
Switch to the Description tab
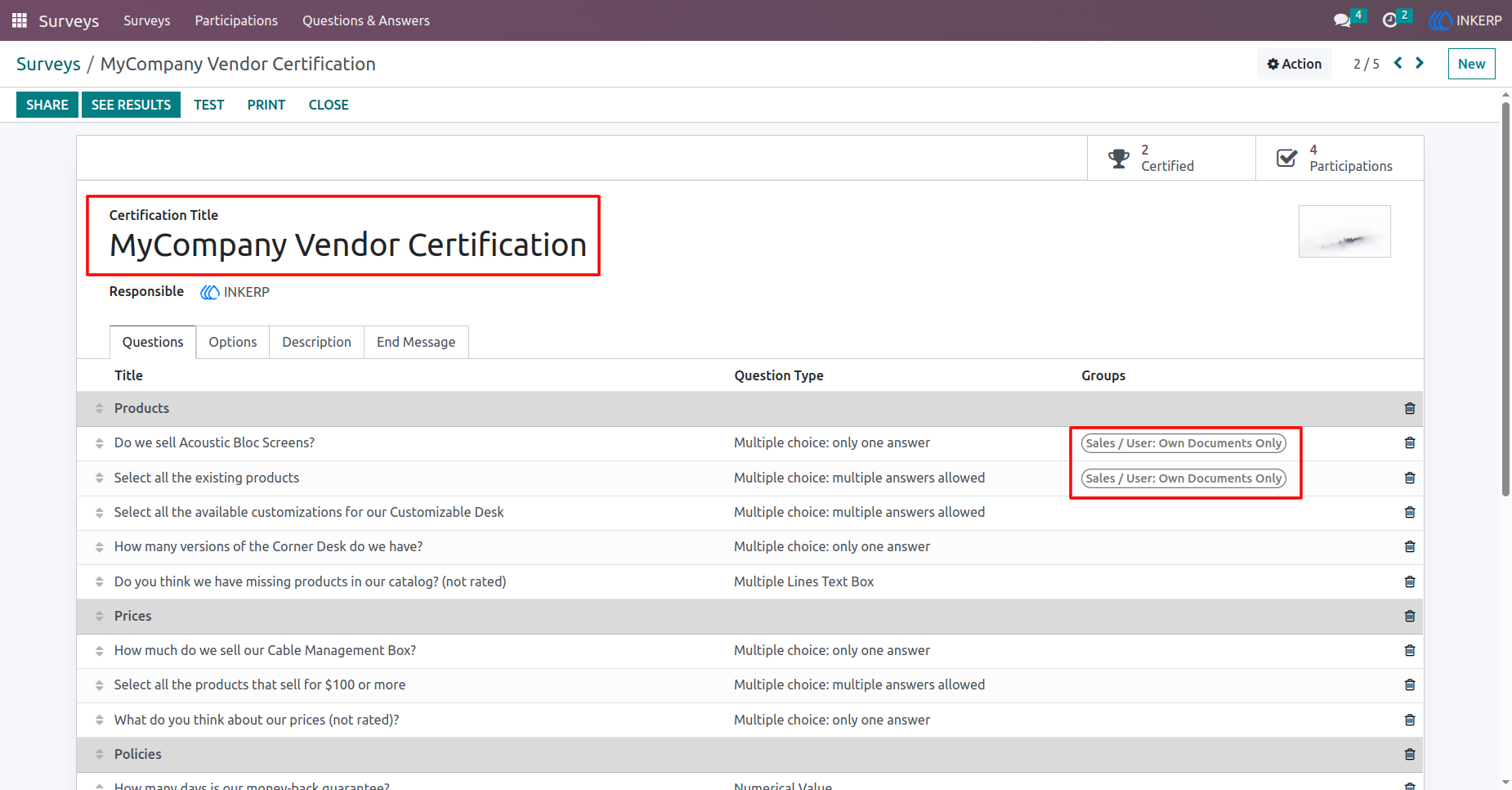click(x=316, y=342)
